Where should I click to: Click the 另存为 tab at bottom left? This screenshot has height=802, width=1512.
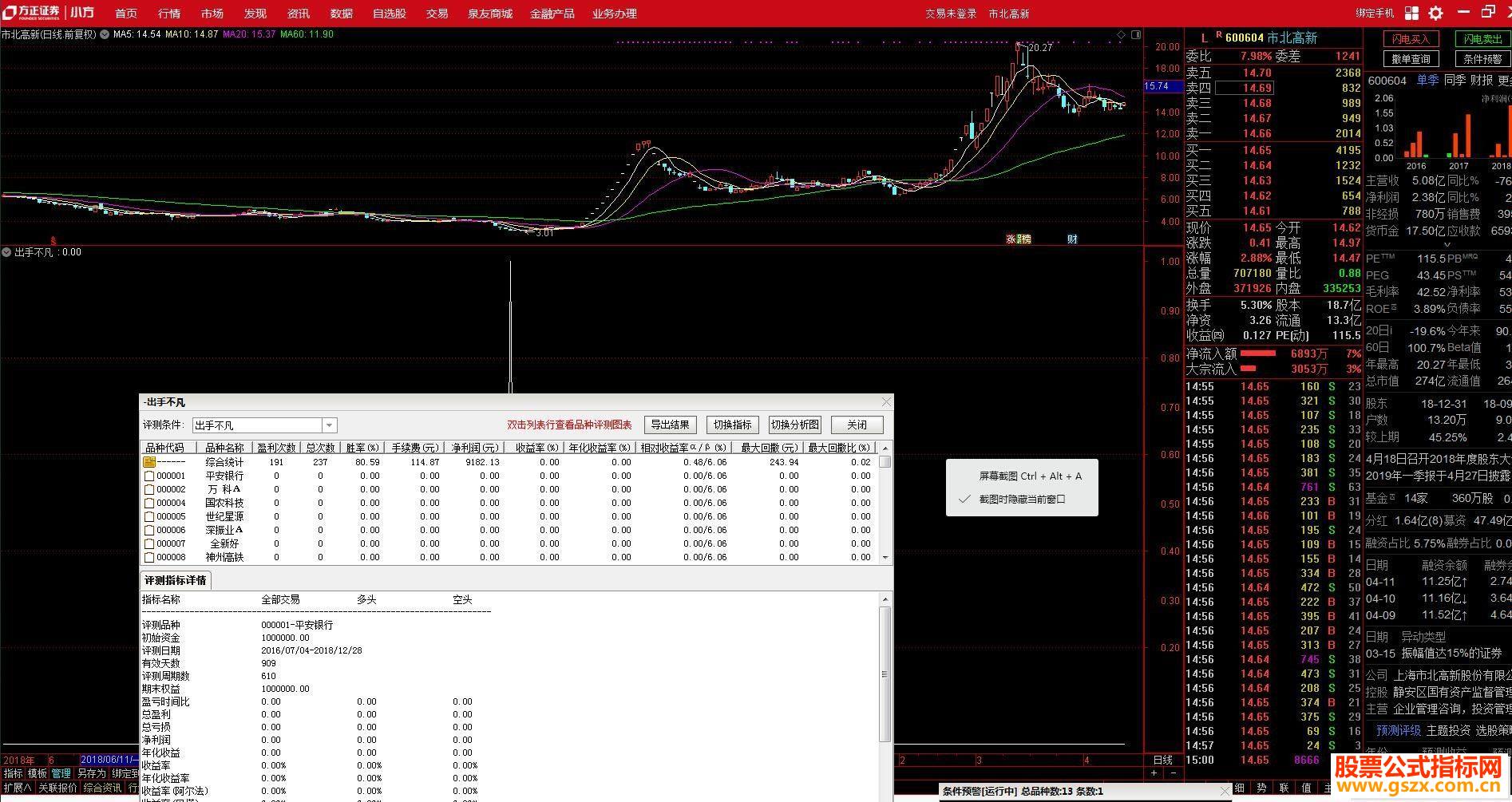91,773
